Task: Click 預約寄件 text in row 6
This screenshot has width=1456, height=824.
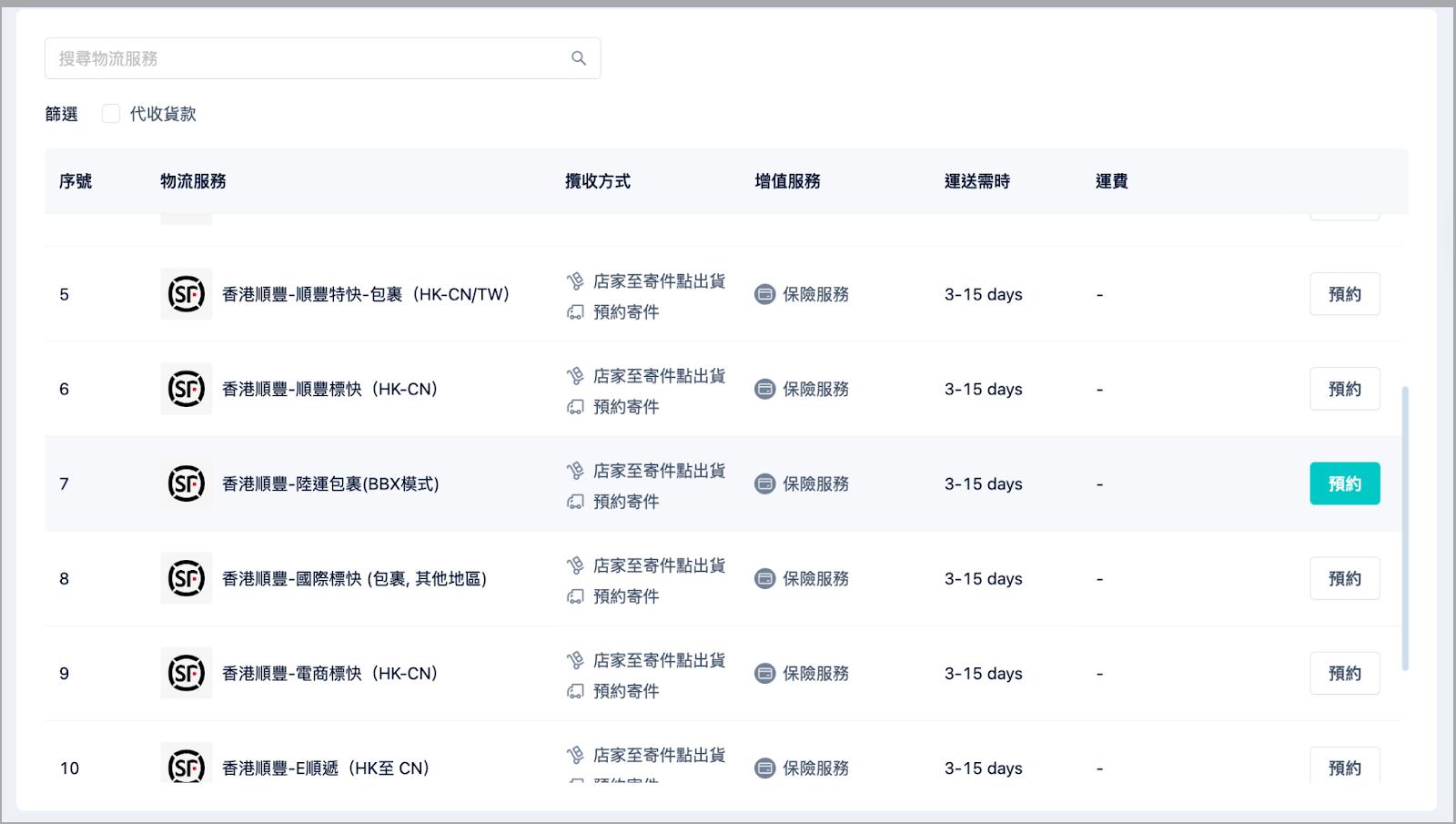Action: point(626,407)
